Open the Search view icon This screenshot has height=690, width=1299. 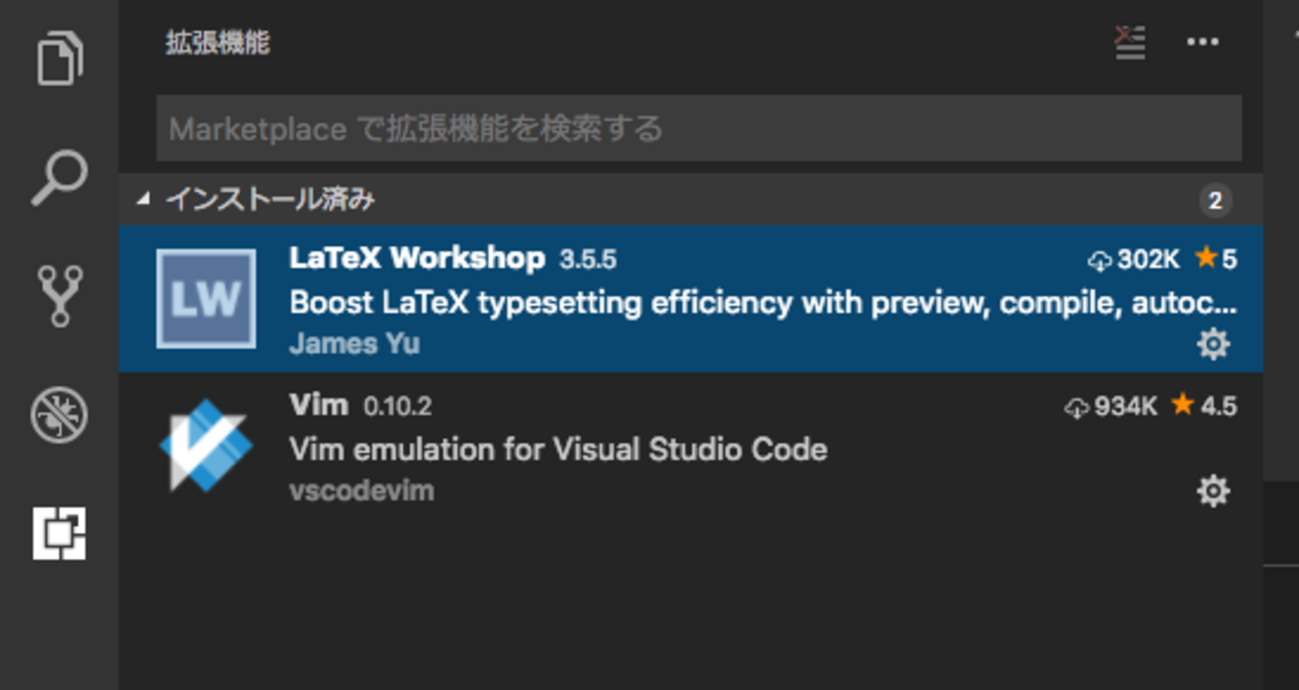[59, 178]
